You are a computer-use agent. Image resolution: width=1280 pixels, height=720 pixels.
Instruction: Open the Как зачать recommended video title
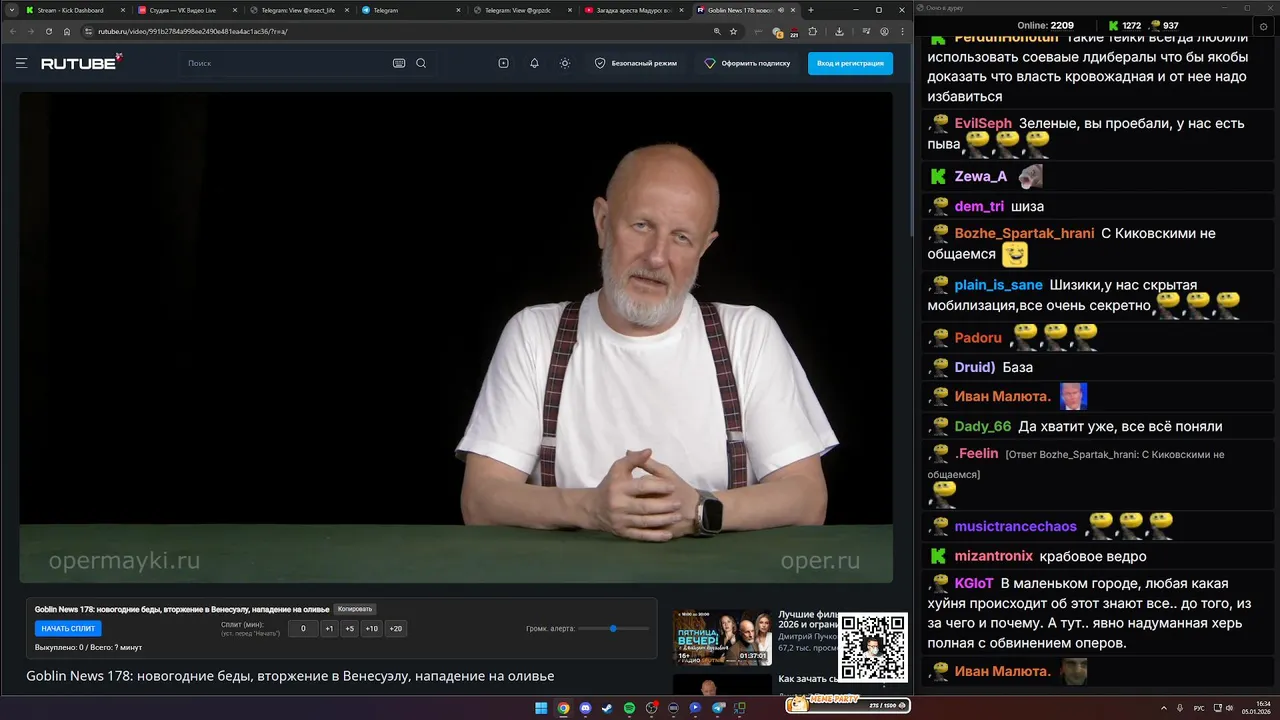(x=808, y=679)
